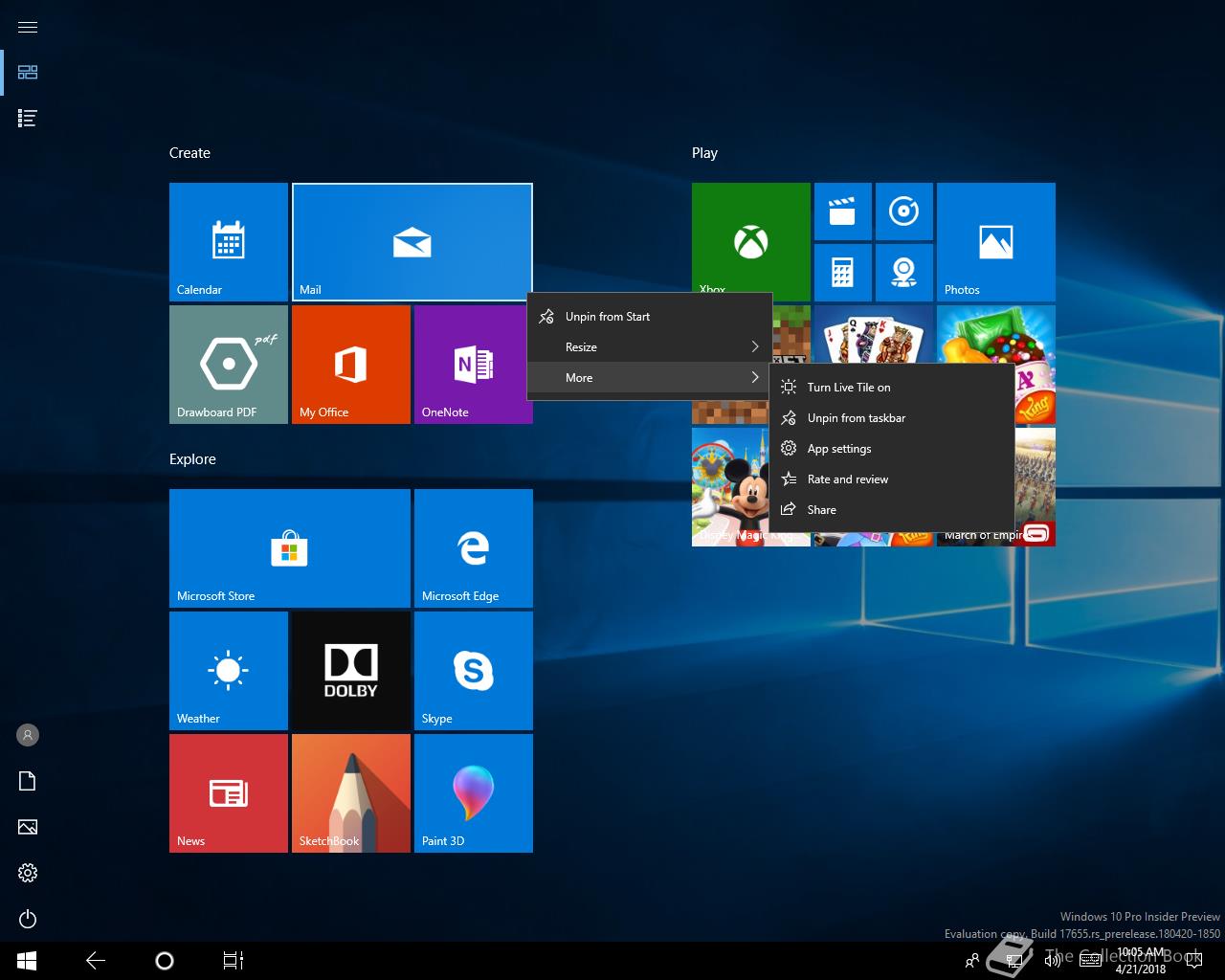1225x980 pixels.
Task: Launch Microsoft Edge tile
Action: point(474,548)
